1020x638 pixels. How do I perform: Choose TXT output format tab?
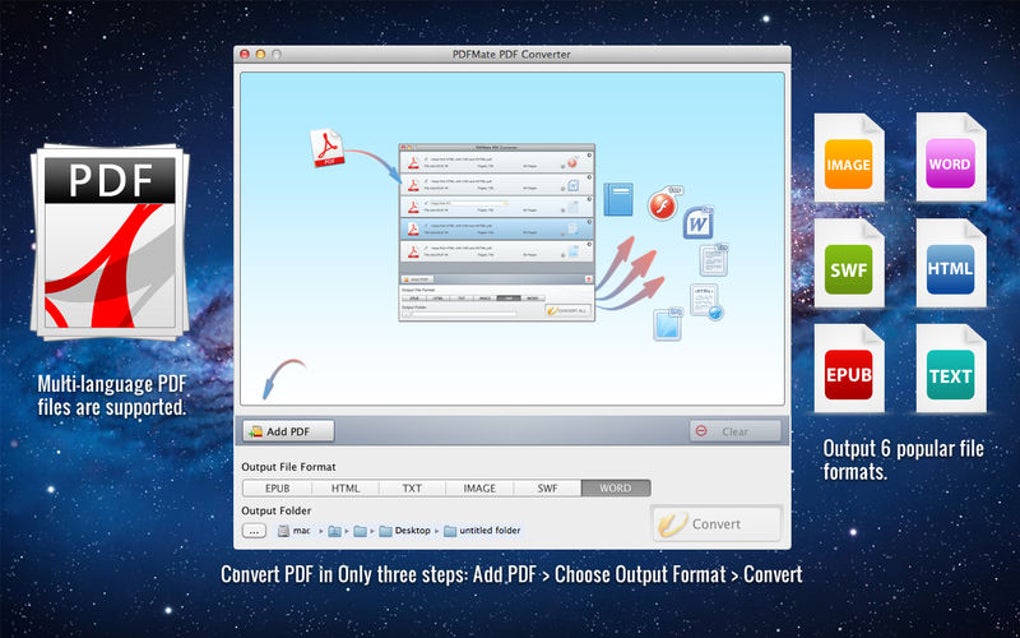(x=412, y=488)
